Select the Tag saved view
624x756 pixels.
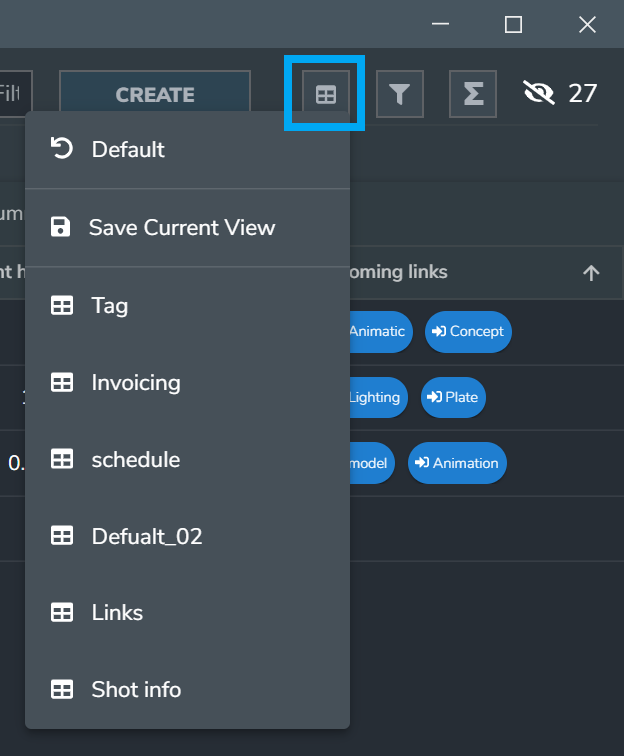pos(109,306)
